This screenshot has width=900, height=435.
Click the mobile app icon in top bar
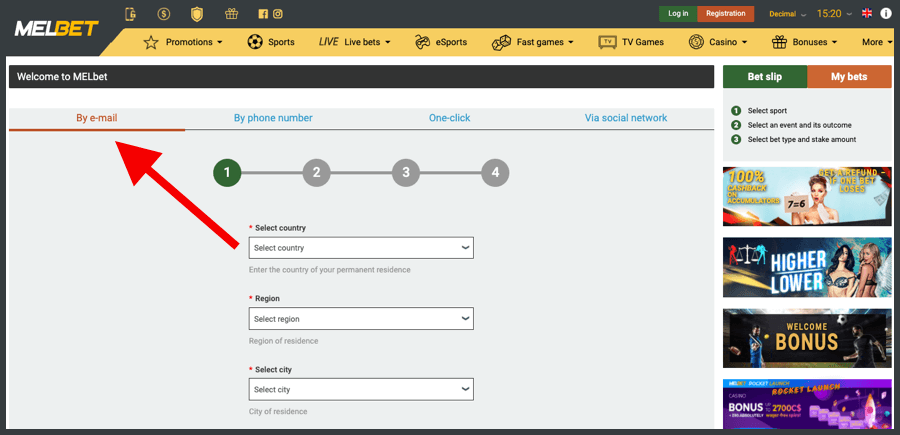point(130,14)
